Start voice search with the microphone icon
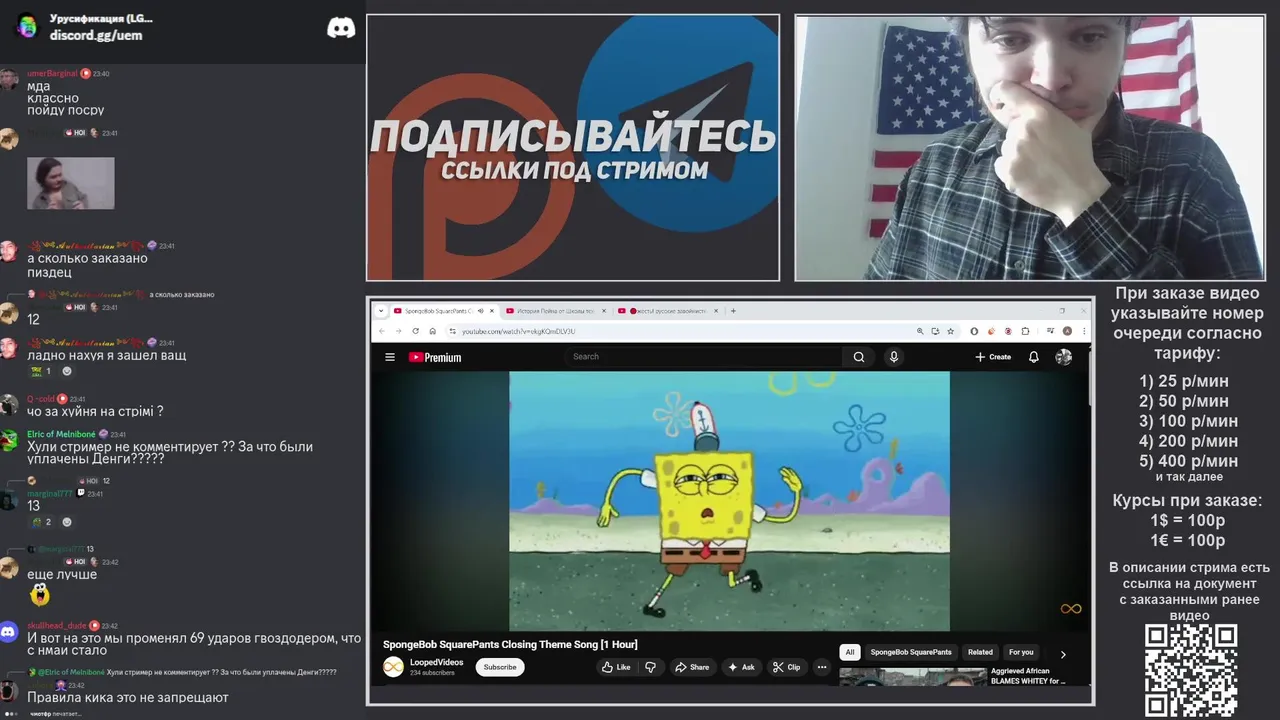The image size is (1280, 720). 894,357
